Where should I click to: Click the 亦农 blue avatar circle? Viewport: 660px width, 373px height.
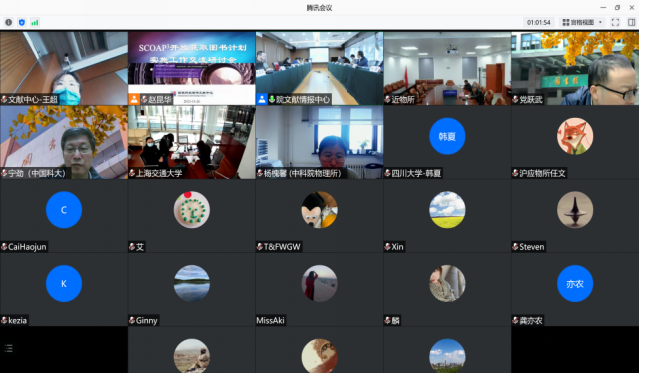click(x=575, y=283)
